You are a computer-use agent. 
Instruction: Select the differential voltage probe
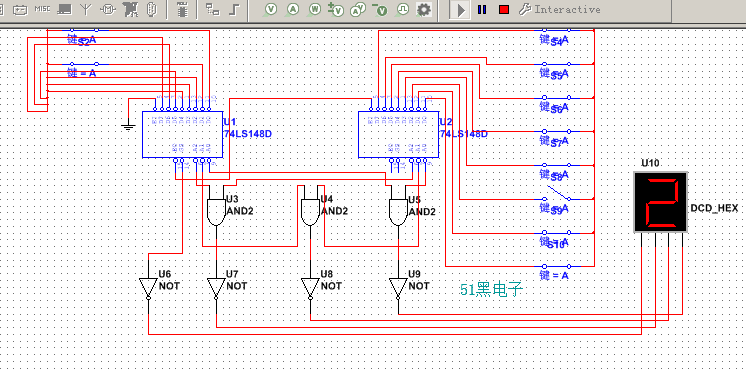pos(337,10)
